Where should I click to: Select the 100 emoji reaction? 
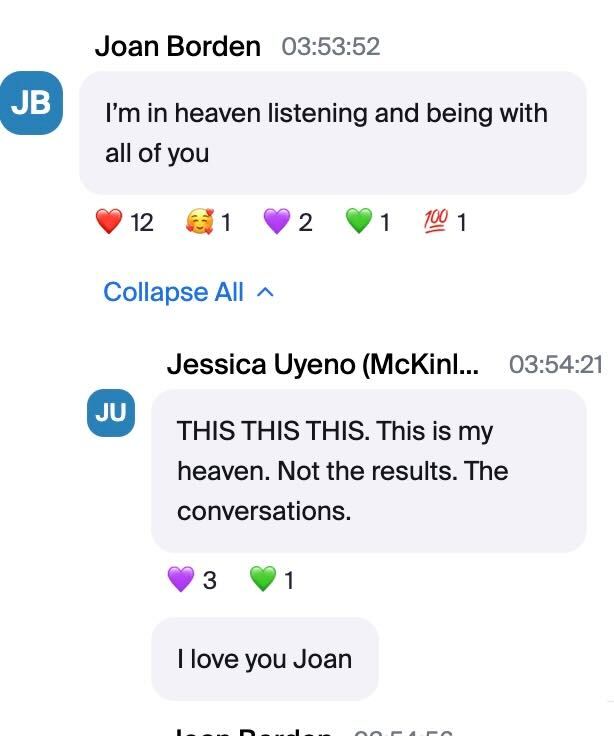tap(446, 222)
